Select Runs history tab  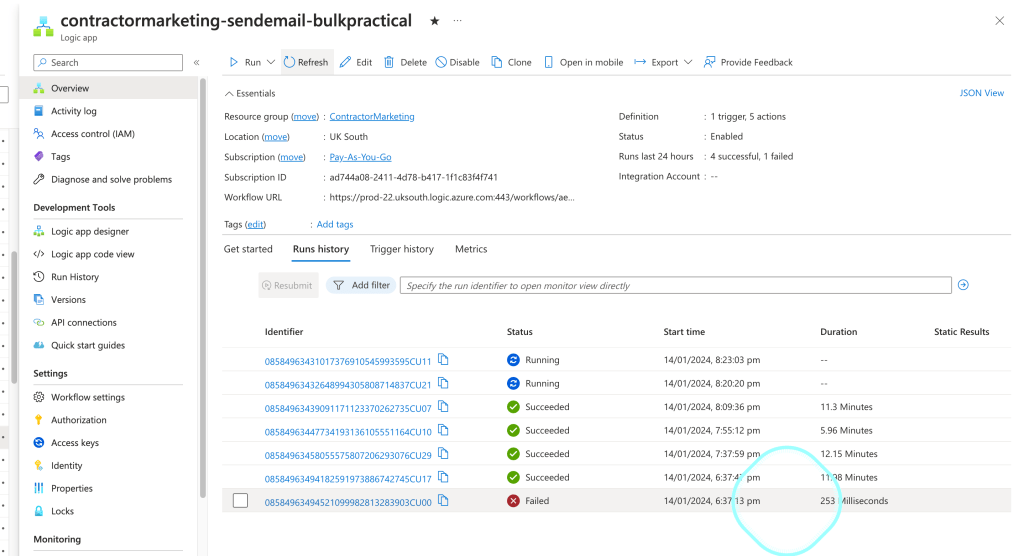click(321, 249)
